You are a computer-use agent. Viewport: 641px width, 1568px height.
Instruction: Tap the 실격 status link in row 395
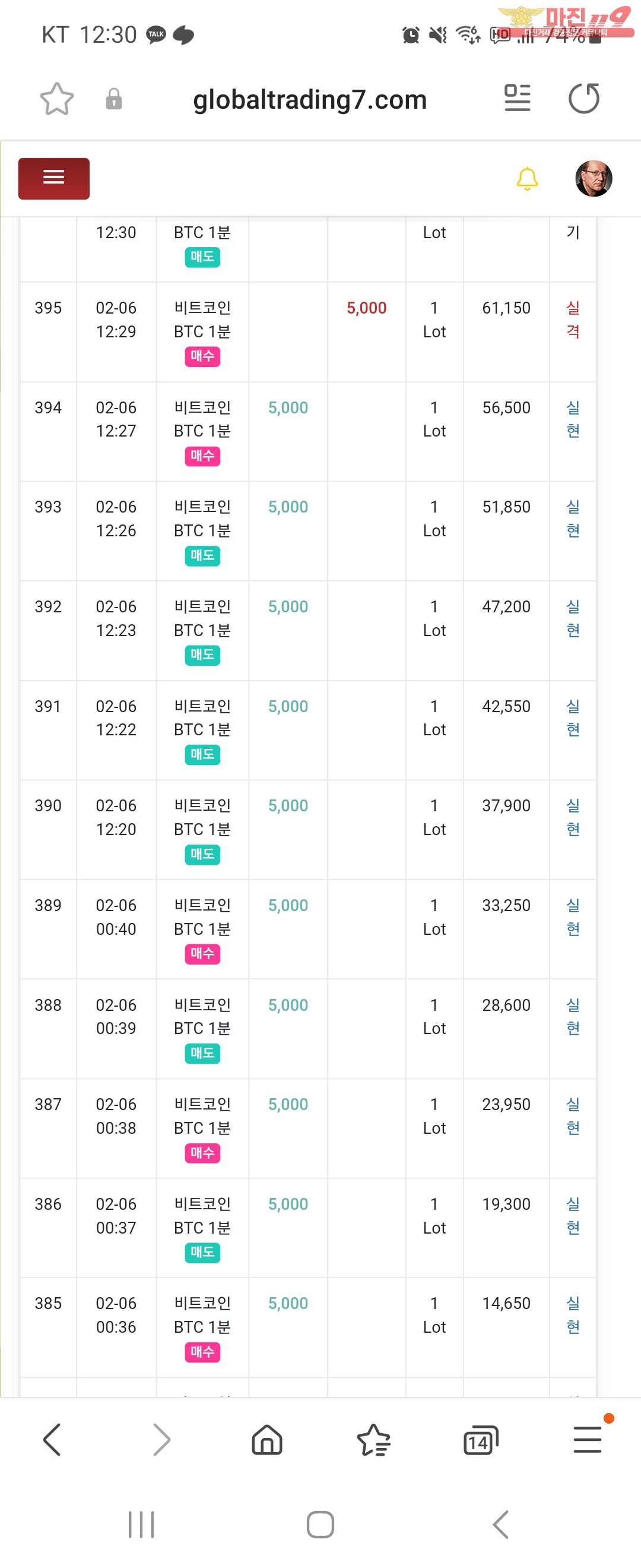click(573, 320)
